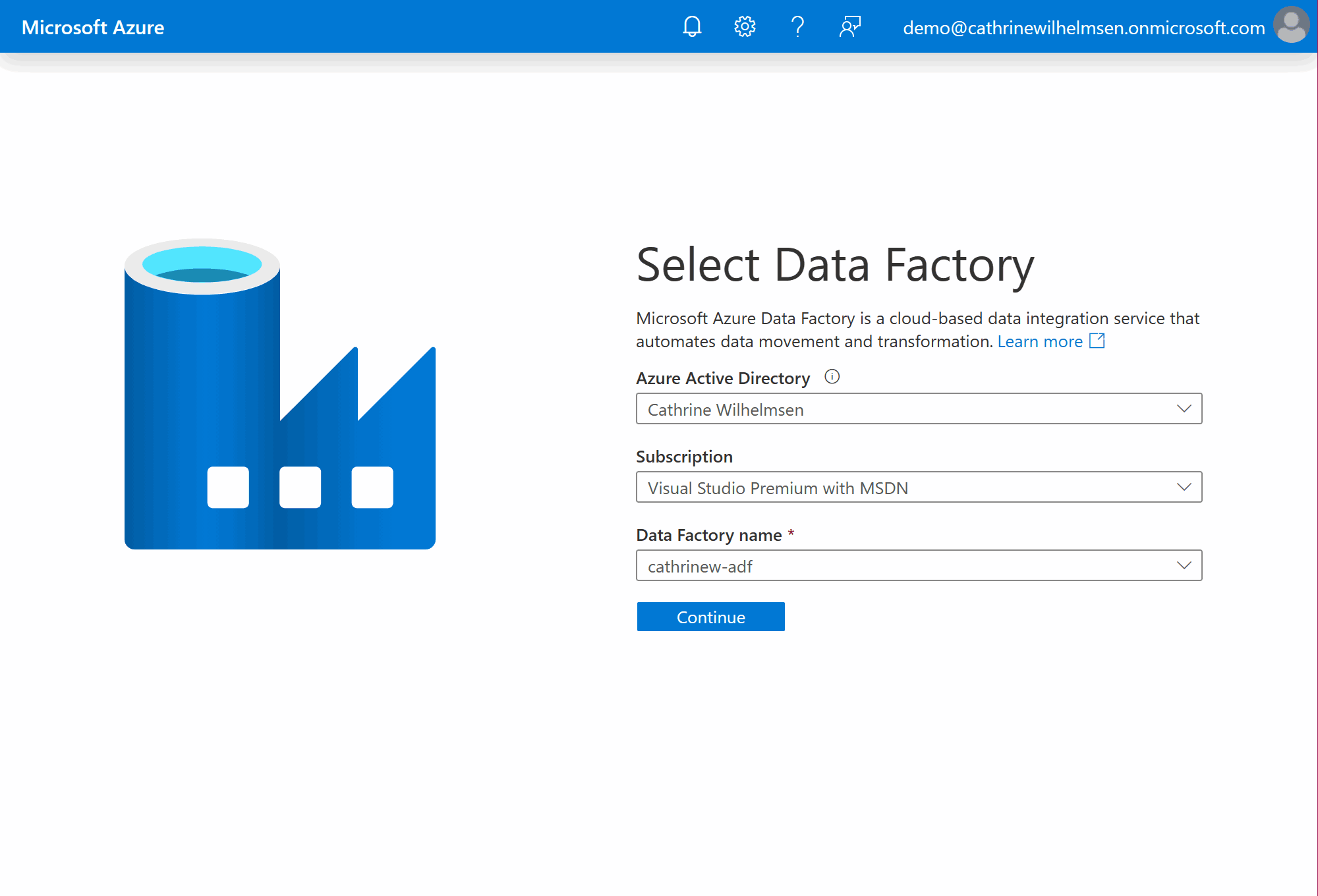Click the external link icon after Learn more
The height and width of the screenshot is (896, 1318).
click(x=1097, y=341)
